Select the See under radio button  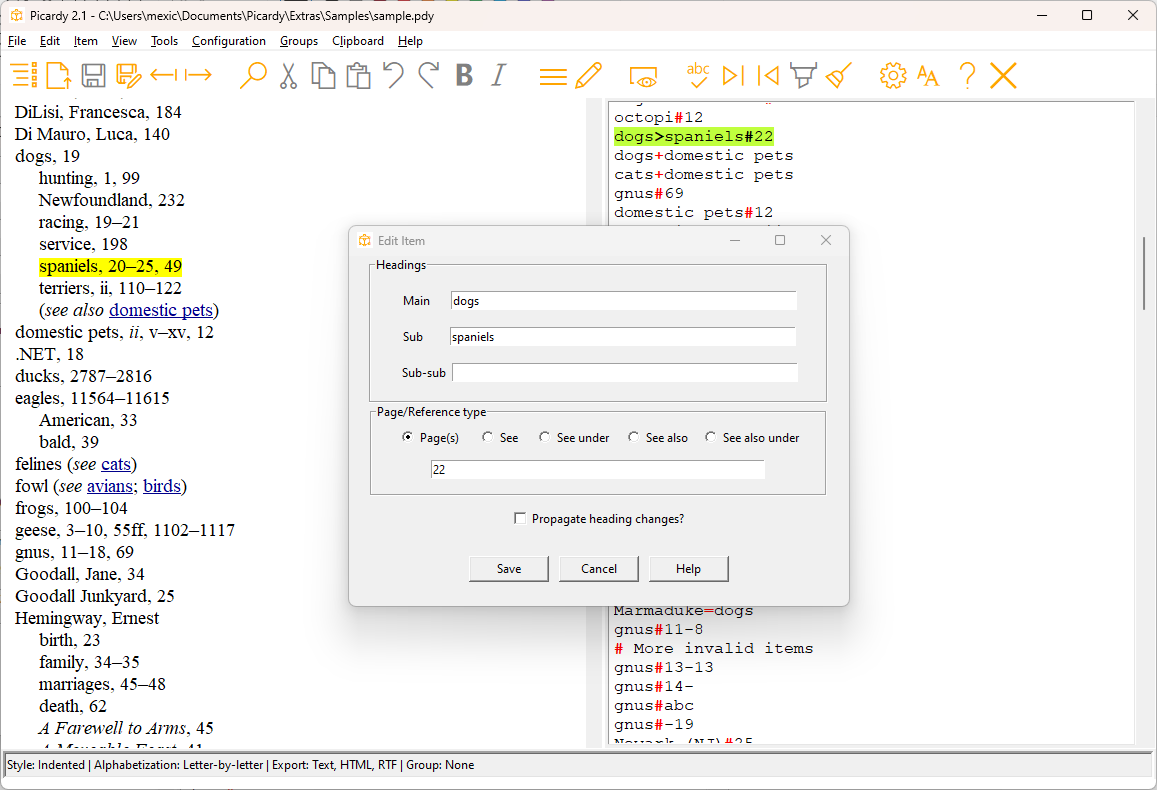[545, 437]
